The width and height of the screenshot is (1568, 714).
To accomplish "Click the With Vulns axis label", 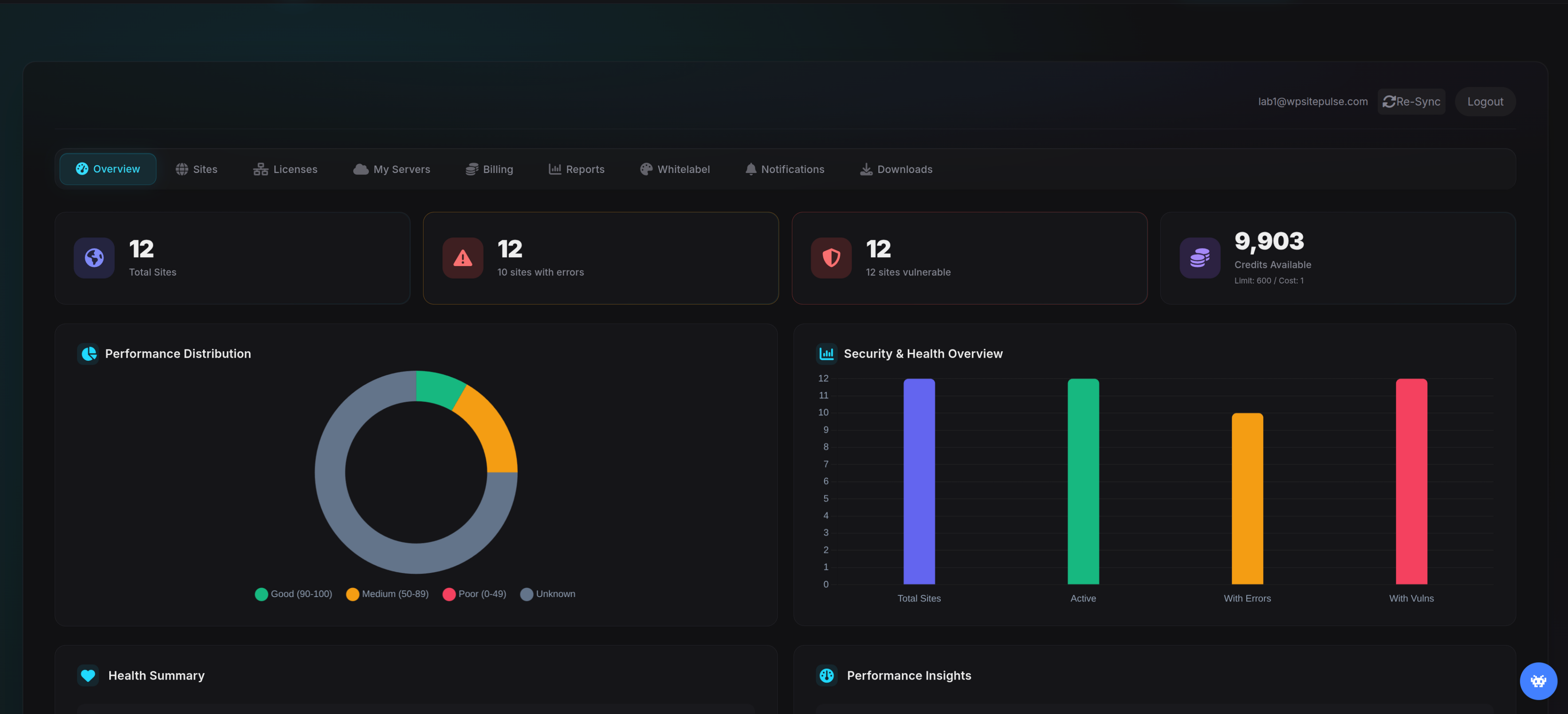I will [x=1411, y=598].
